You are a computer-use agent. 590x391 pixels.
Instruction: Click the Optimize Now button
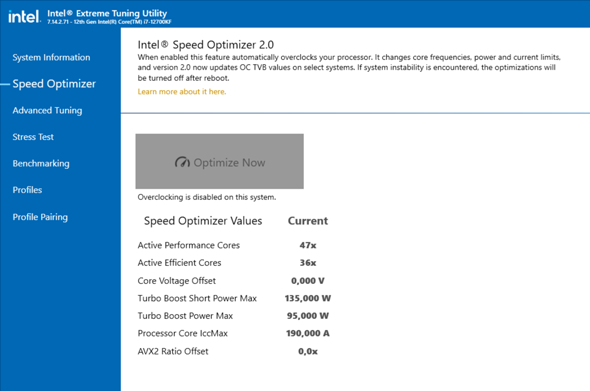click(x=219, y=161)
